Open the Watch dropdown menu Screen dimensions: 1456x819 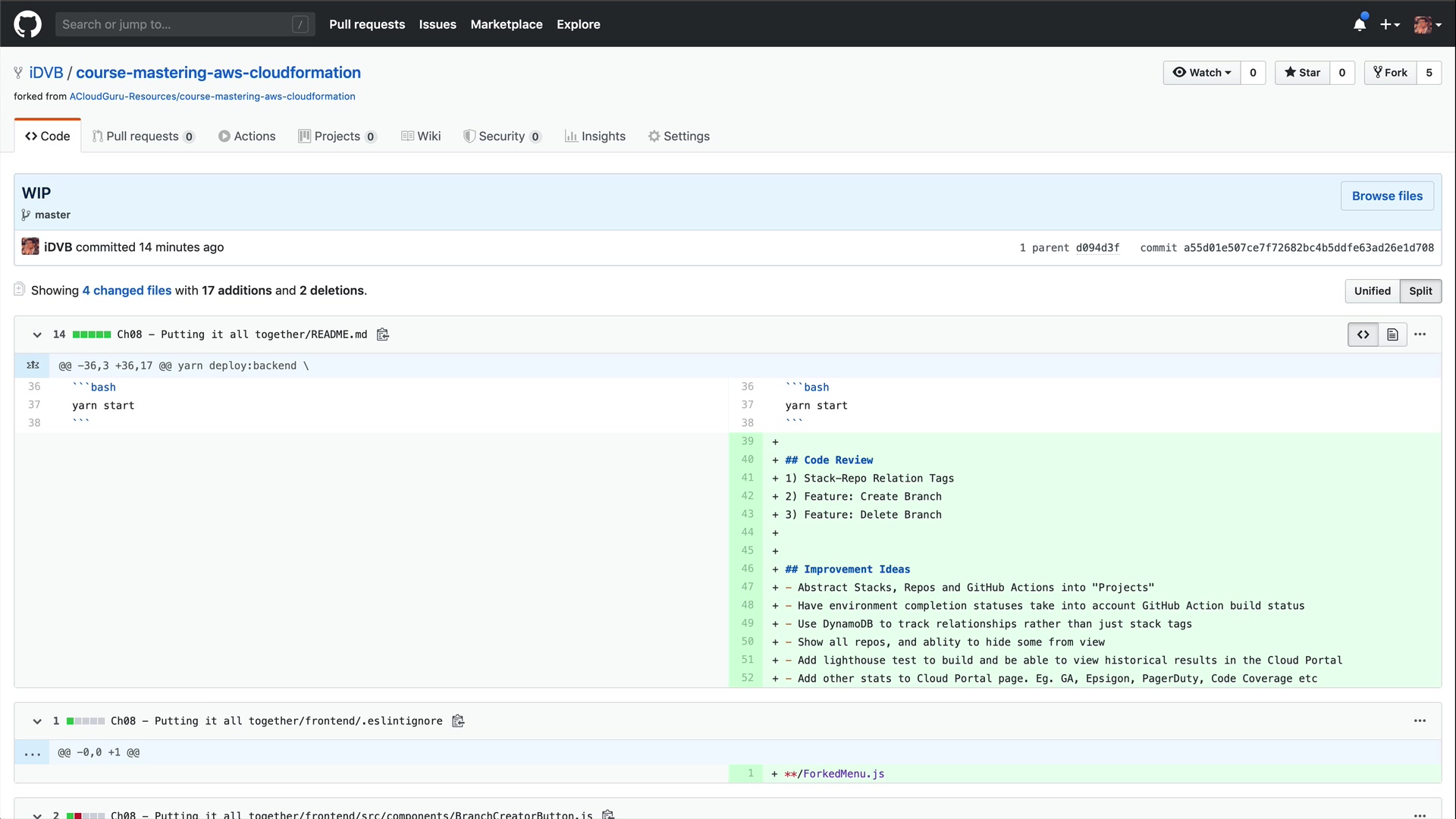[1202, 73]
